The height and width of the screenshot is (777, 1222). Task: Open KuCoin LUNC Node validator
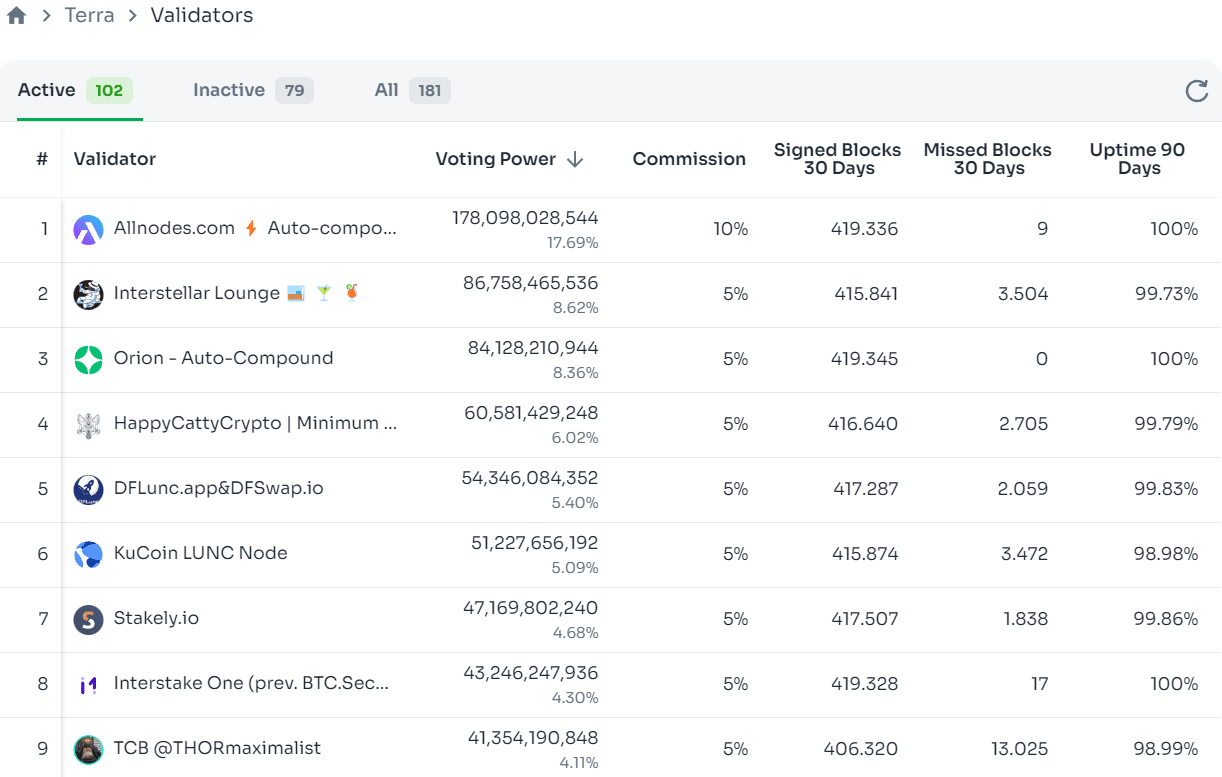[201, 553]
